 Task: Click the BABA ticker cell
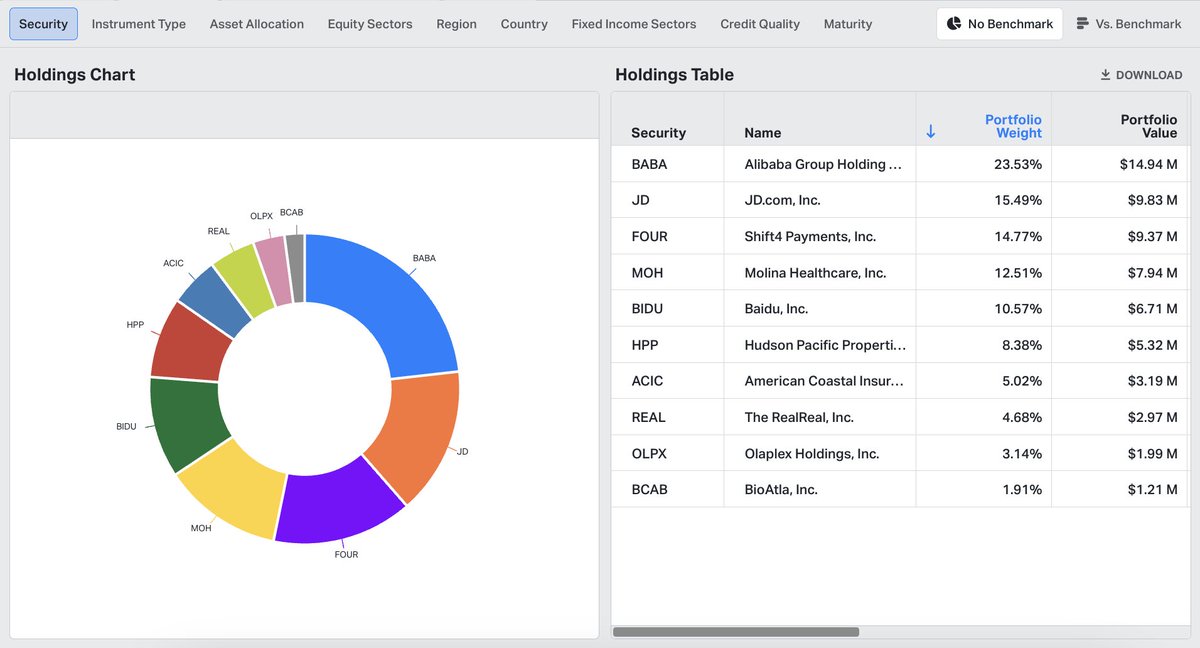coord(667,164)
